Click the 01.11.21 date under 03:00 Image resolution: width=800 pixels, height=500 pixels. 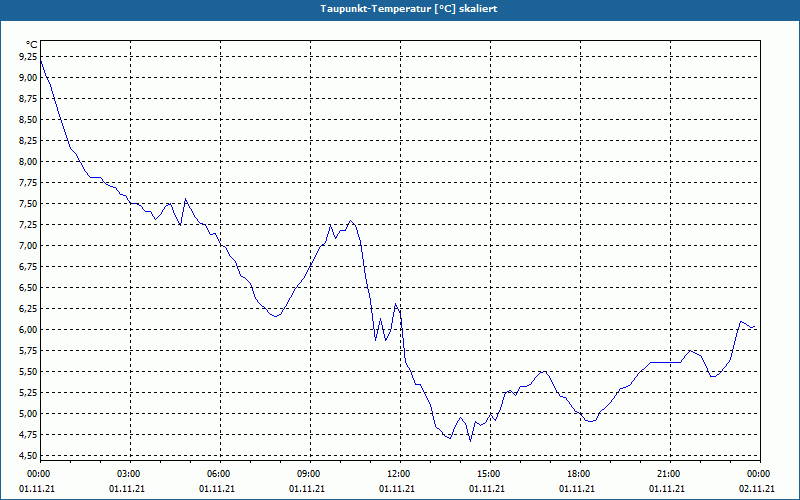[127, 489]
